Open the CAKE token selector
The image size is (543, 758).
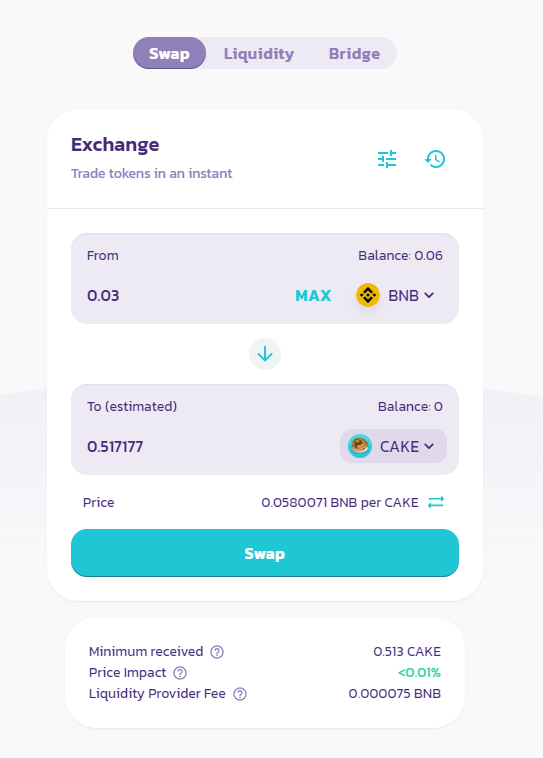[x=393, y=446]
